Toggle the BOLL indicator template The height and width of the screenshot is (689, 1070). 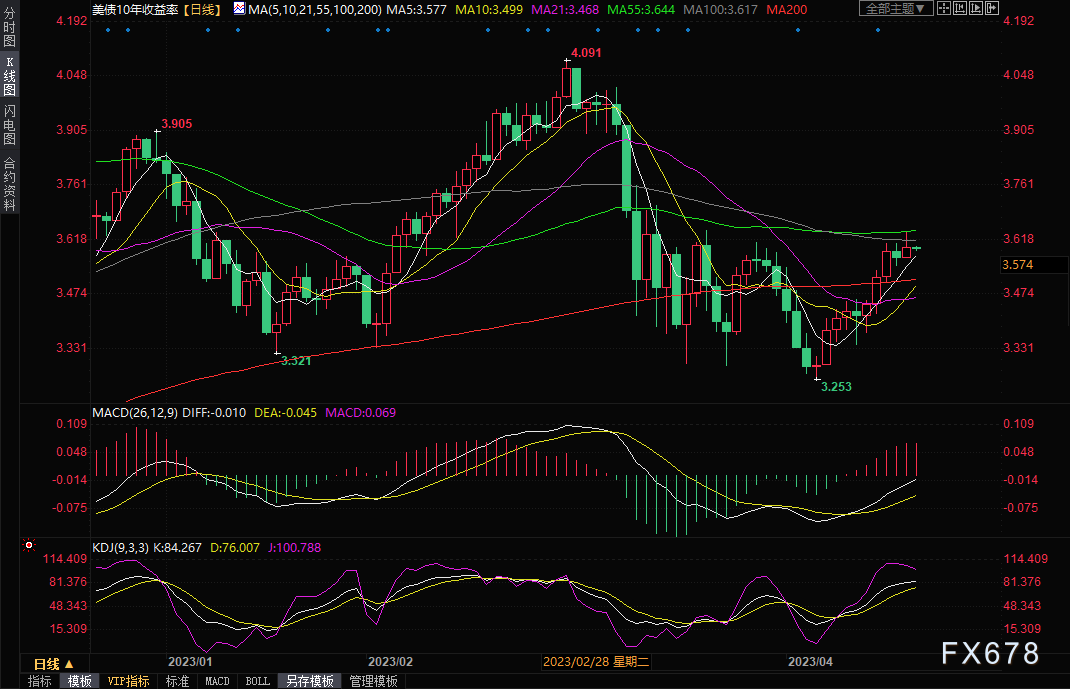point(257,681)
